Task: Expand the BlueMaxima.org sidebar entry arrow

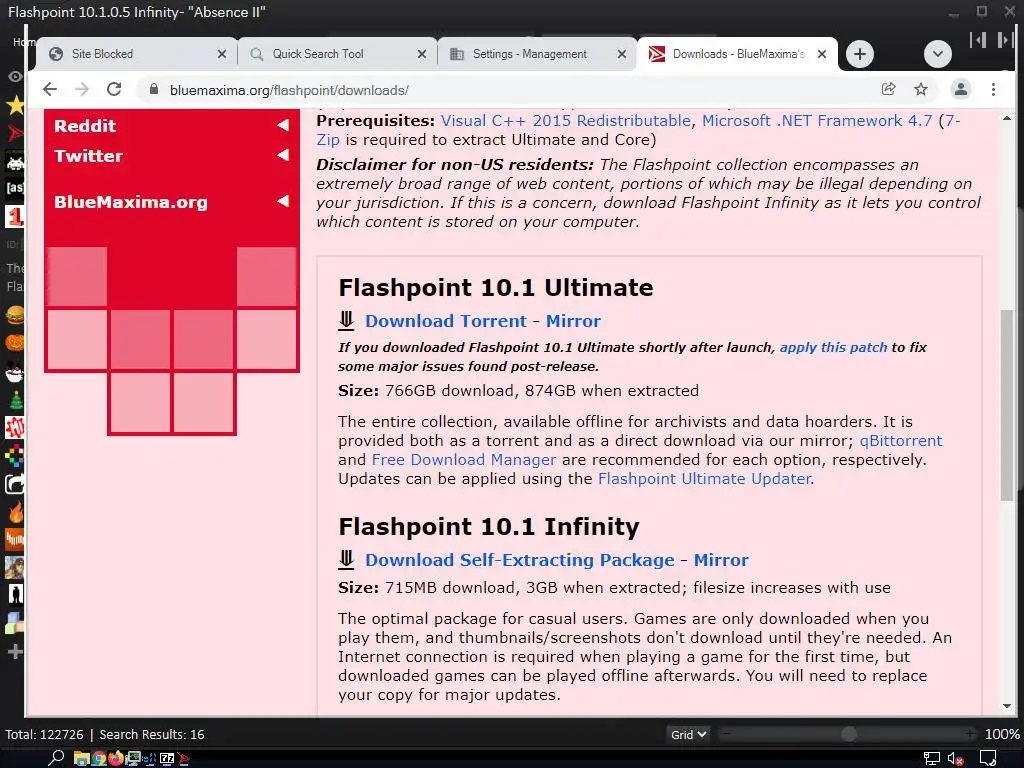Action: pyautogui.click(x=283, y=200)
